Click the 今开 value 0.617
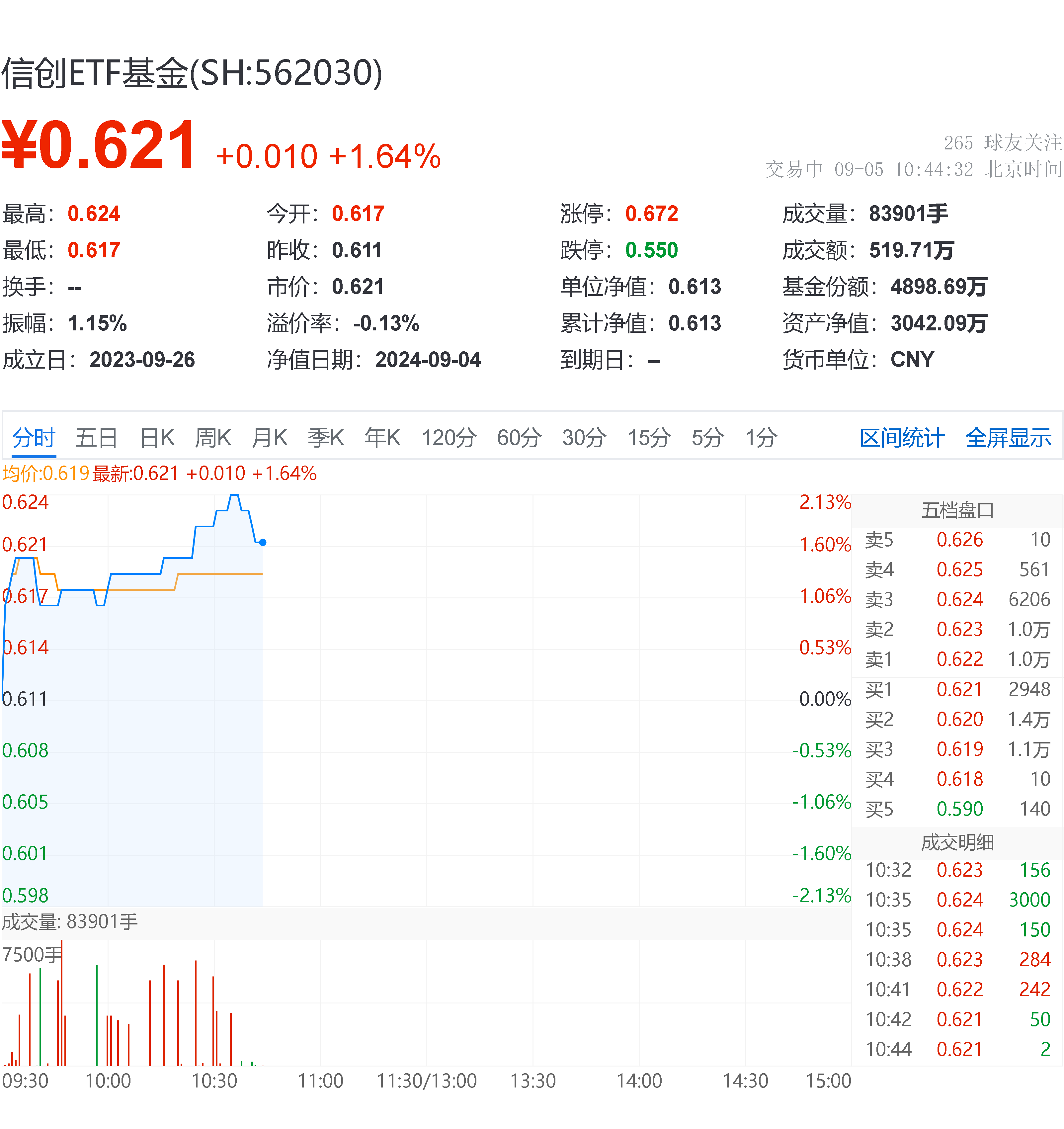The height and width of the screenshot is (1129, 1064). 358,214
